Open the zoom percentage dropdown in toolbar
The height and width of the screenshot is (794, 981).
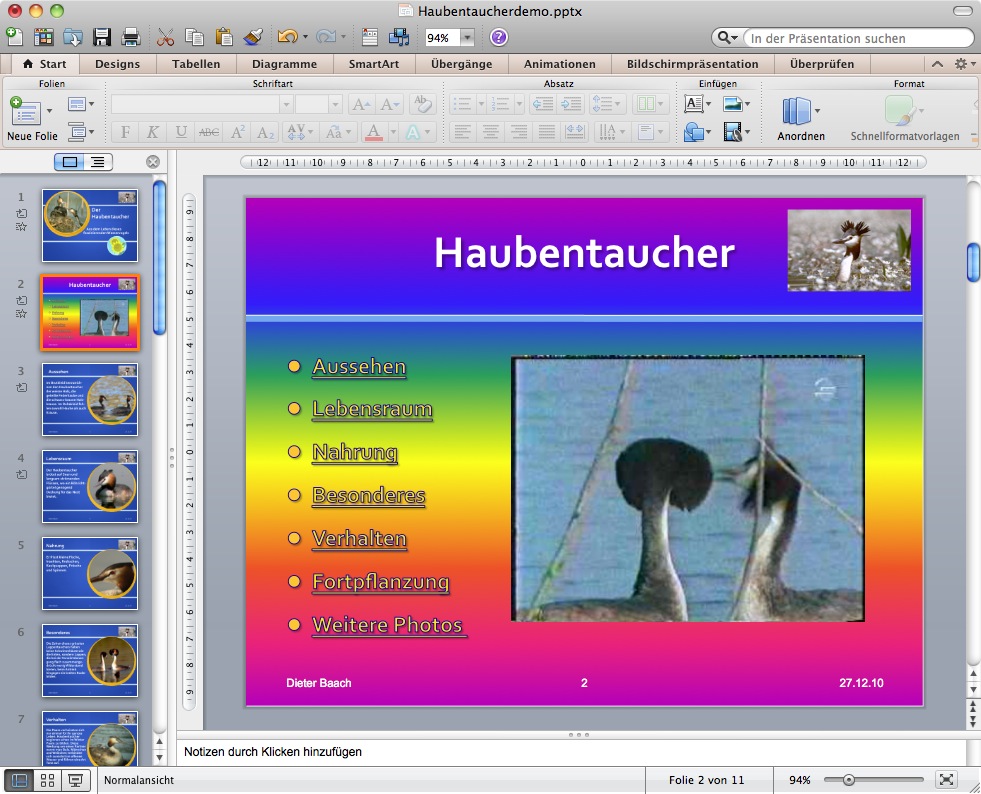point(467,38)
